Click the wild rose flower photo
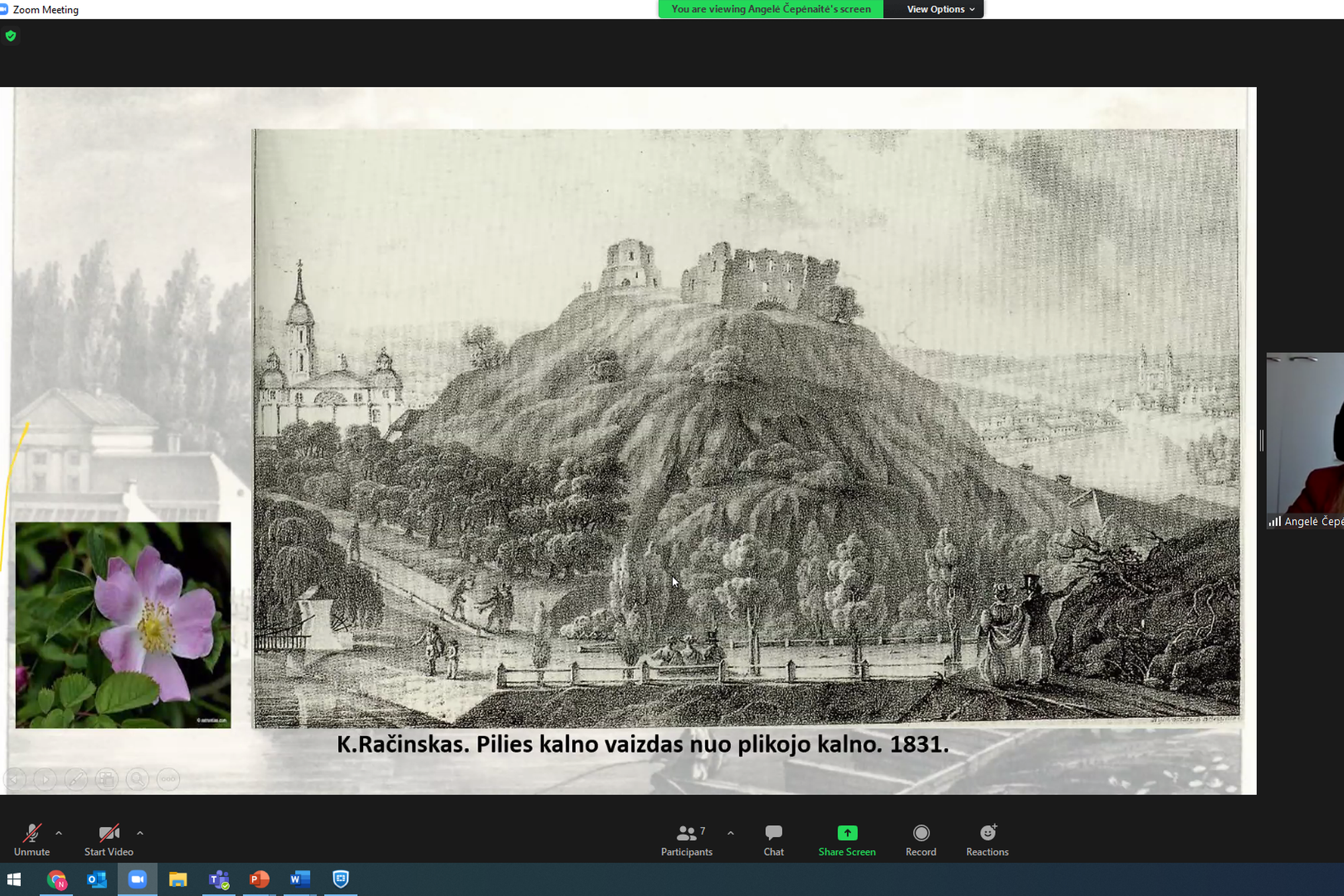 point(123,625)
